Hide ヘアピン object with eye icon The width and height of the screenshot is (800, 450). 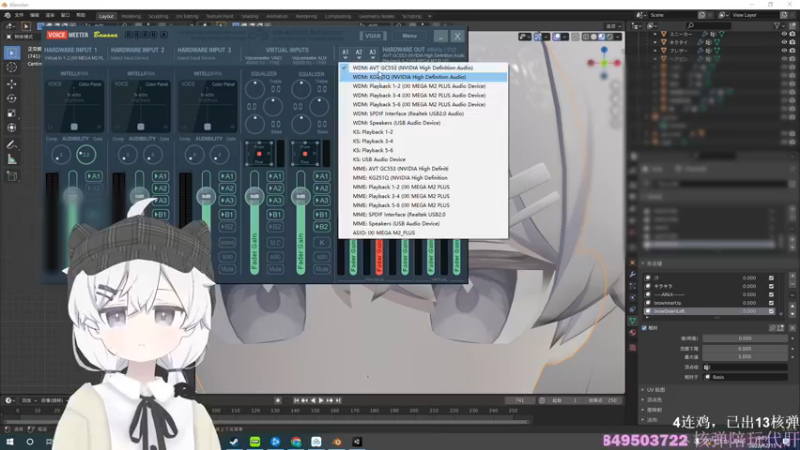(784, 59)
